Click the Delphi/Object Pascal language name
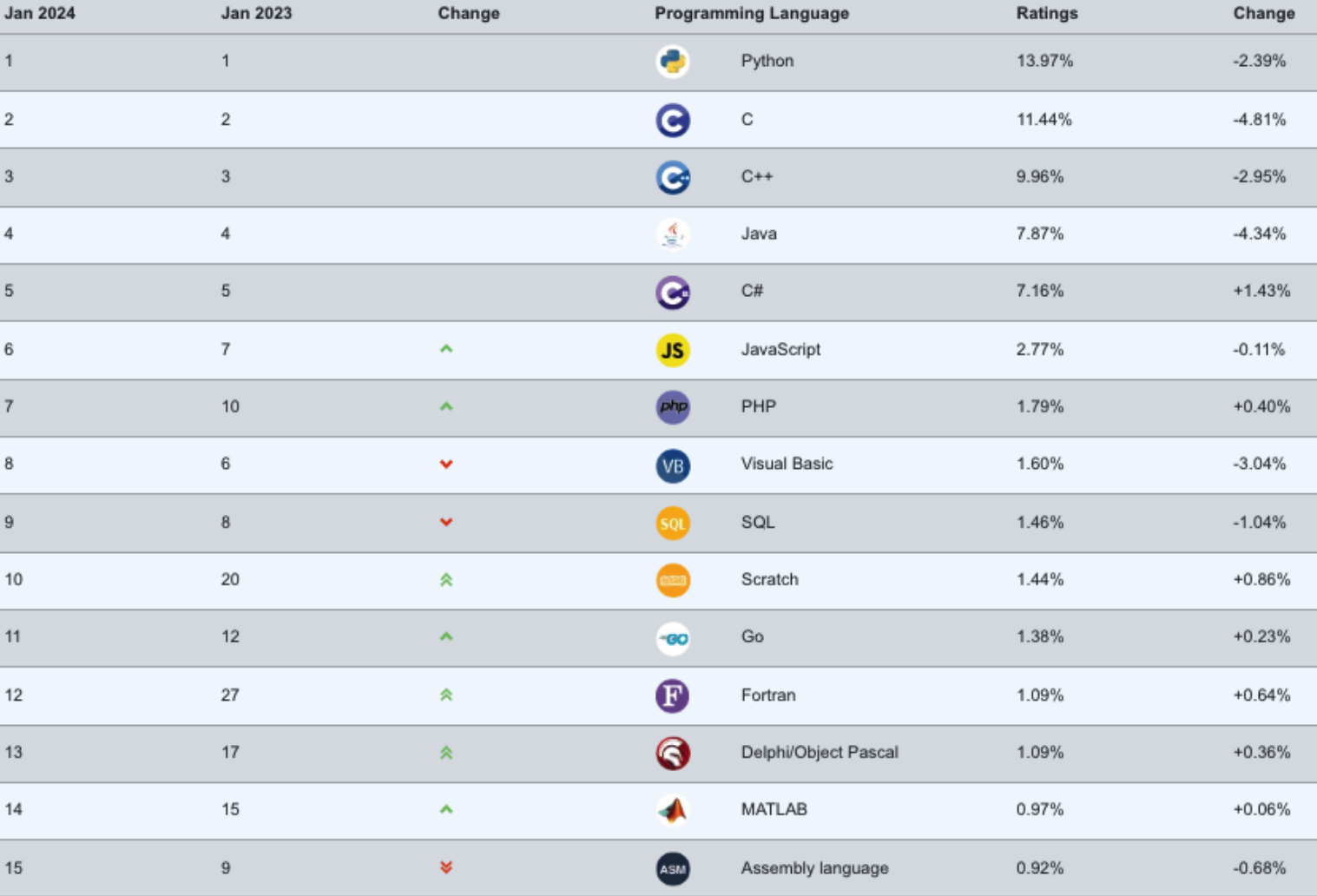1317x896 pixels. [820, 753]
